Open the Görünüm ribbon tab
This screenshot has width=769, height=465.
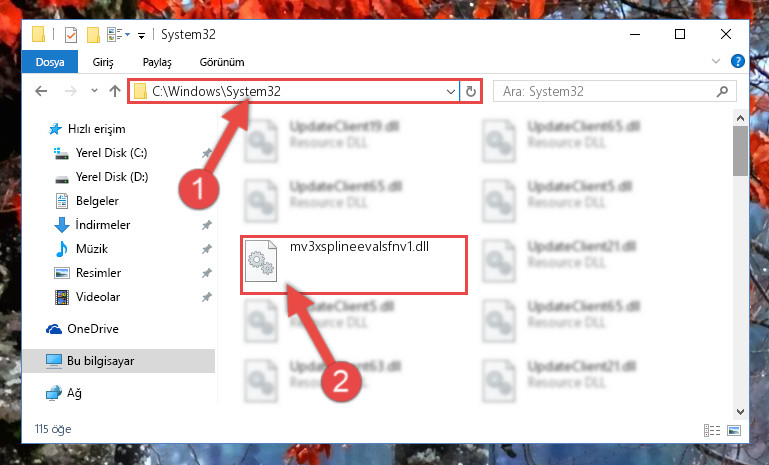[x=222, y=62]
